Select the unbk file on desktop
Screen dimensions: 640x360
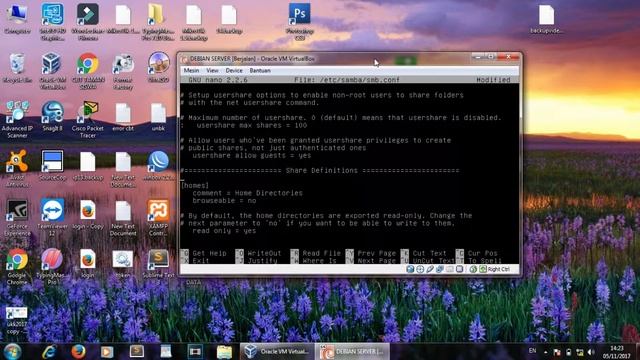158,116
